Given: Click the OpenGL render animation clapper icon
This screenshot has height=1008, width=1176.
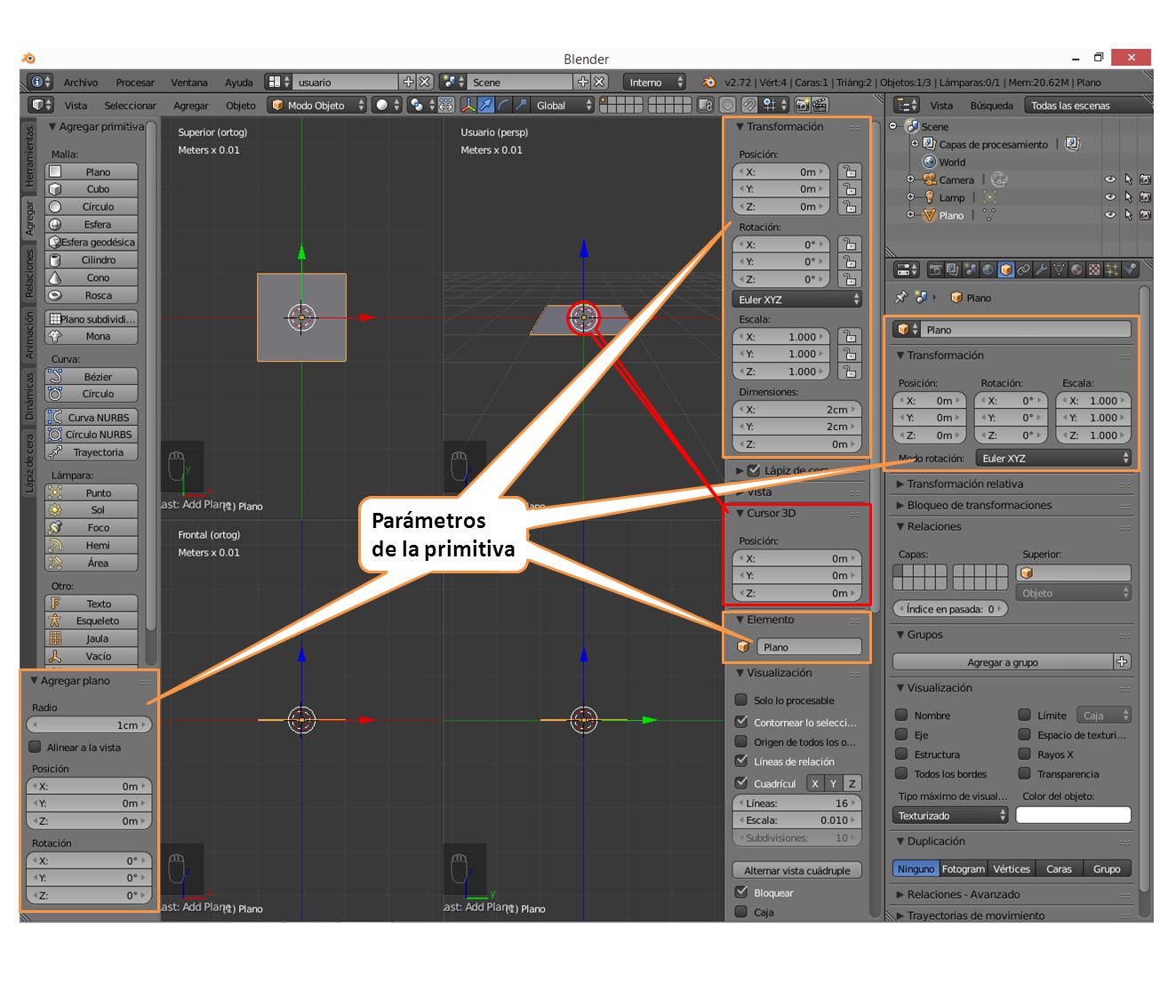Looking at the screenshot, I should [820, 105].
